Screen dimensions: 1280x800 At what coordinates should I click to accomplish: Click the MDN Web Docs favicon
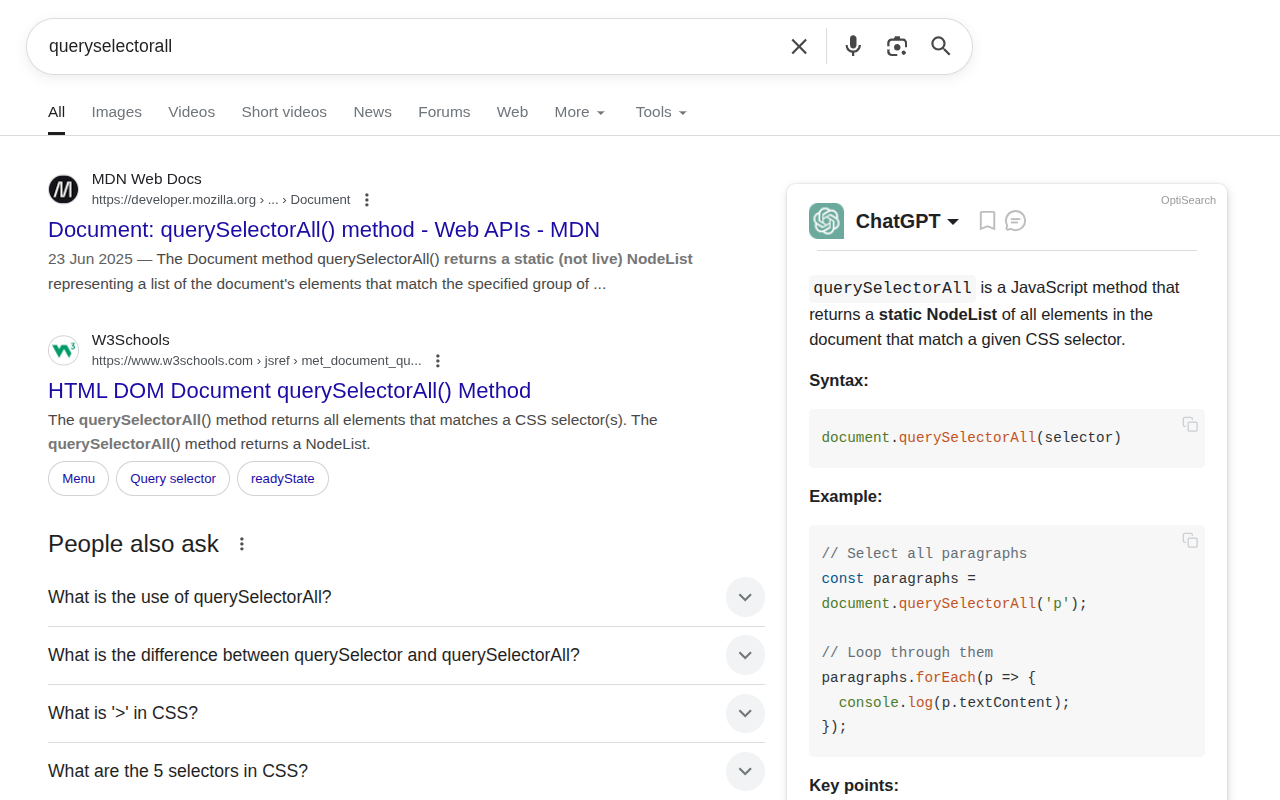pyautogui.click(x=62, y=189)
